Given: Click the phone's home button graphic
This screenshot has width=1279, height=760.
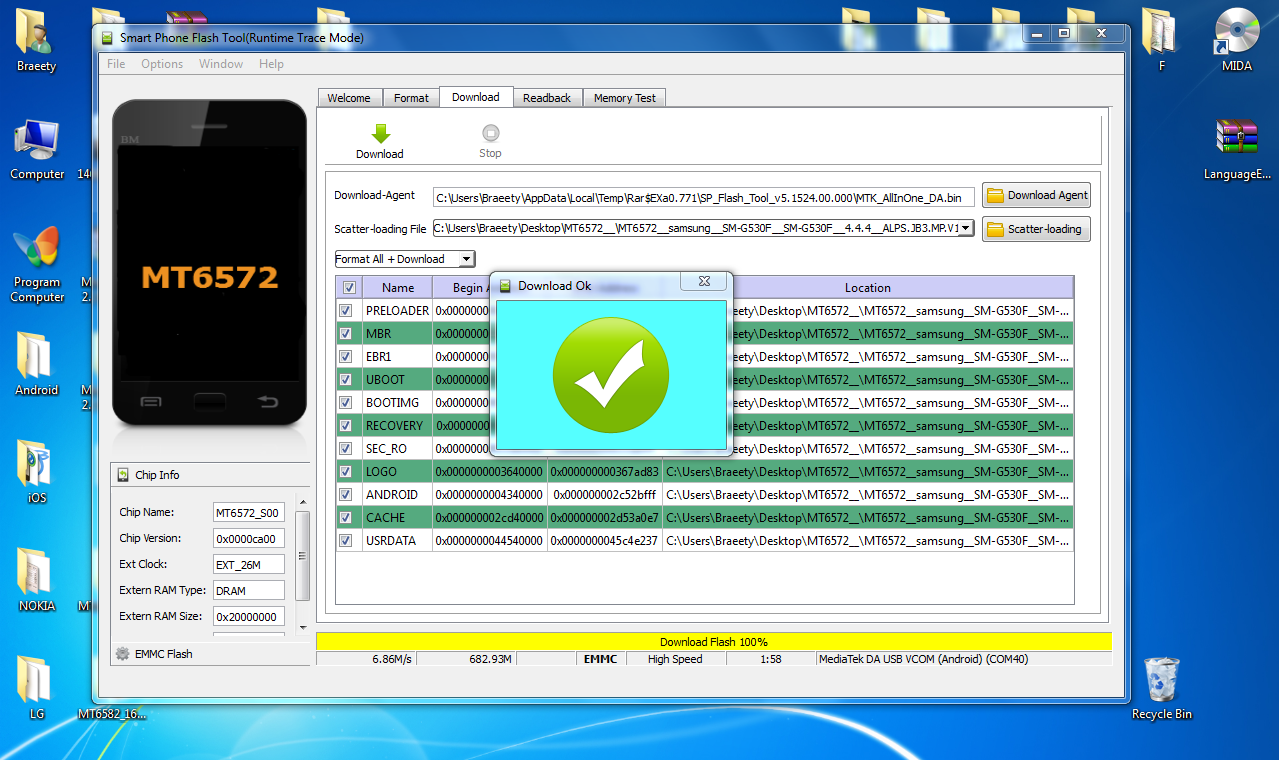Looking at the screenshot, I should click(x=209, y=402).
